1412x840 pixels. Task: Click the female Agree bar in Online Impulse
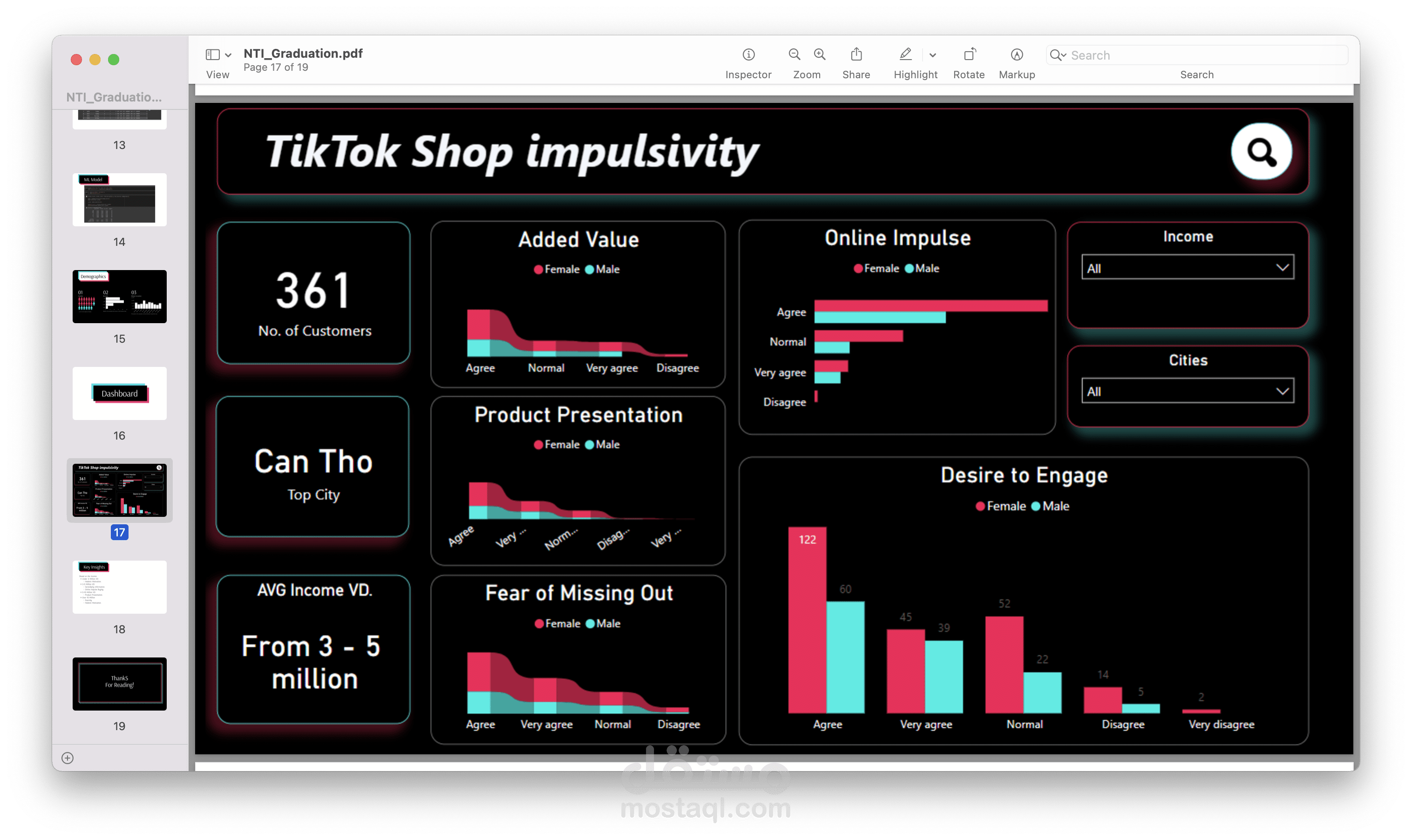930,305
